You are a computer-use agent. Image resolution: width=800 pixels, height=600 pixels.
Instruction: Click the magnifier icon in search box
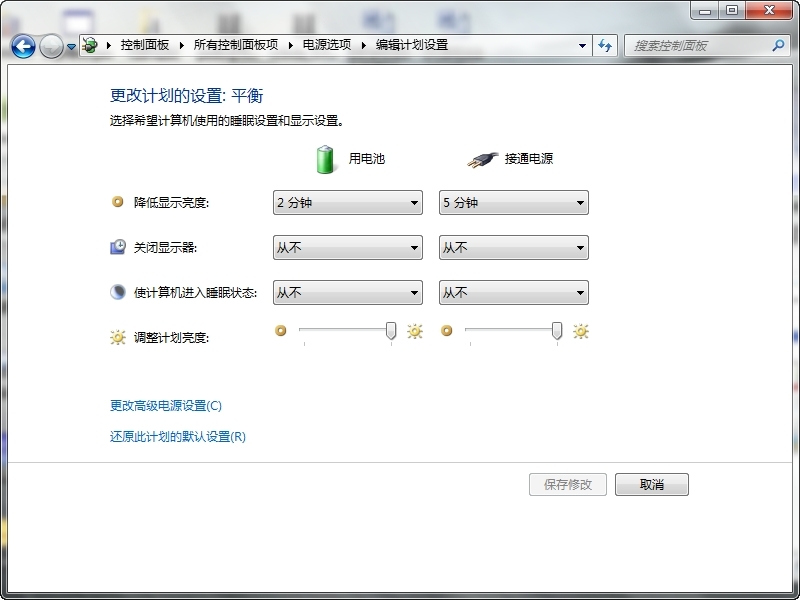[778, 45]
